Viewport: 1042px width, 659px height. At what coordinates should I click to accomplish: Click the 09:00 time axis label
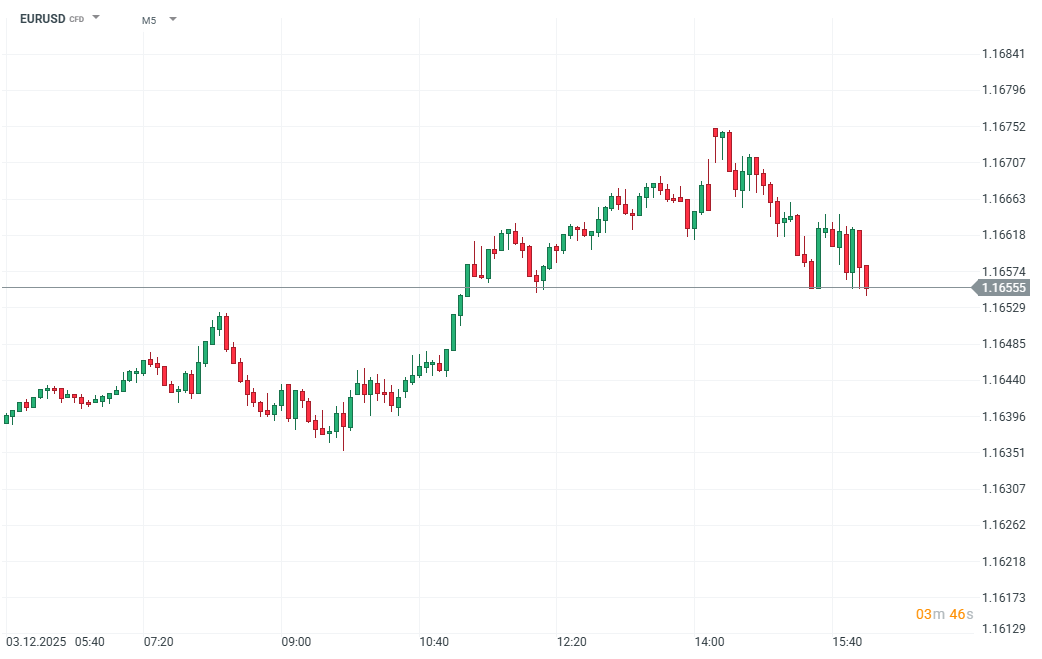[x=296, y=641]
